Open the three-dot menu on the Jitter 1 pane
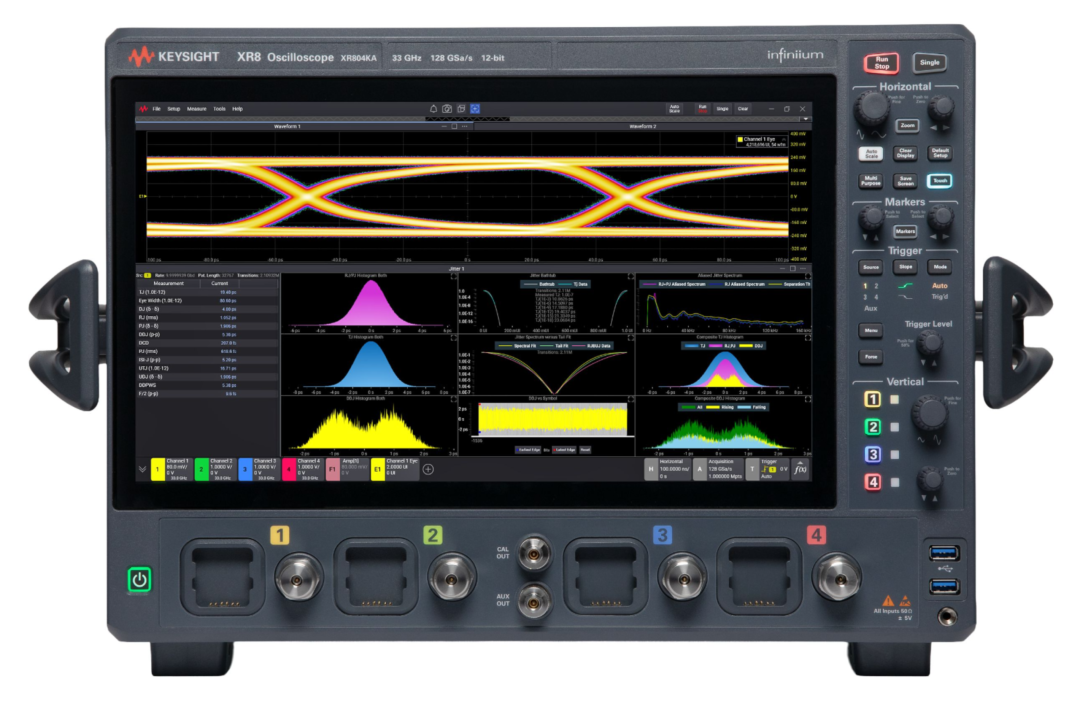The image size is (1080, 717). (x=803, y=269)
